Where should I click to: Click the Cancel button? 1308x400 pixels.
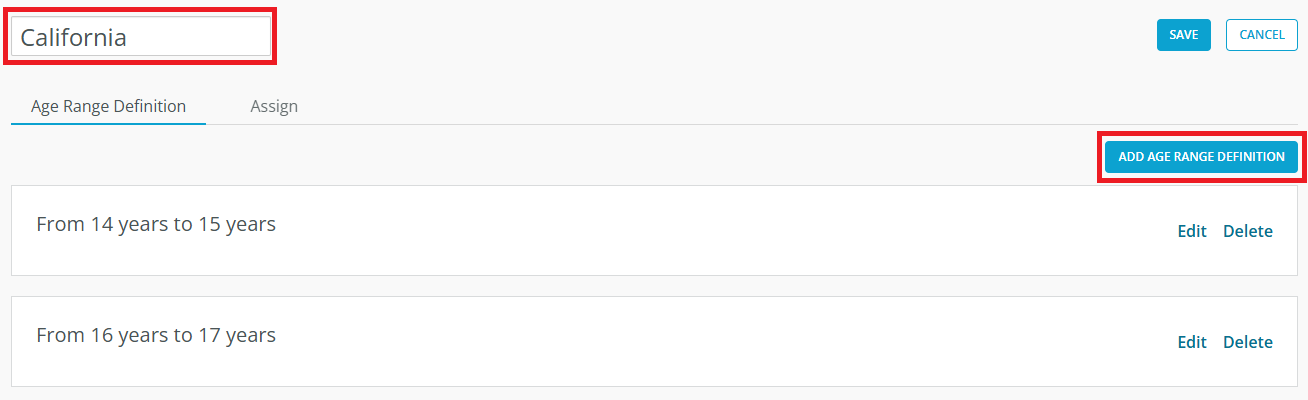[x=1261, y=35]
